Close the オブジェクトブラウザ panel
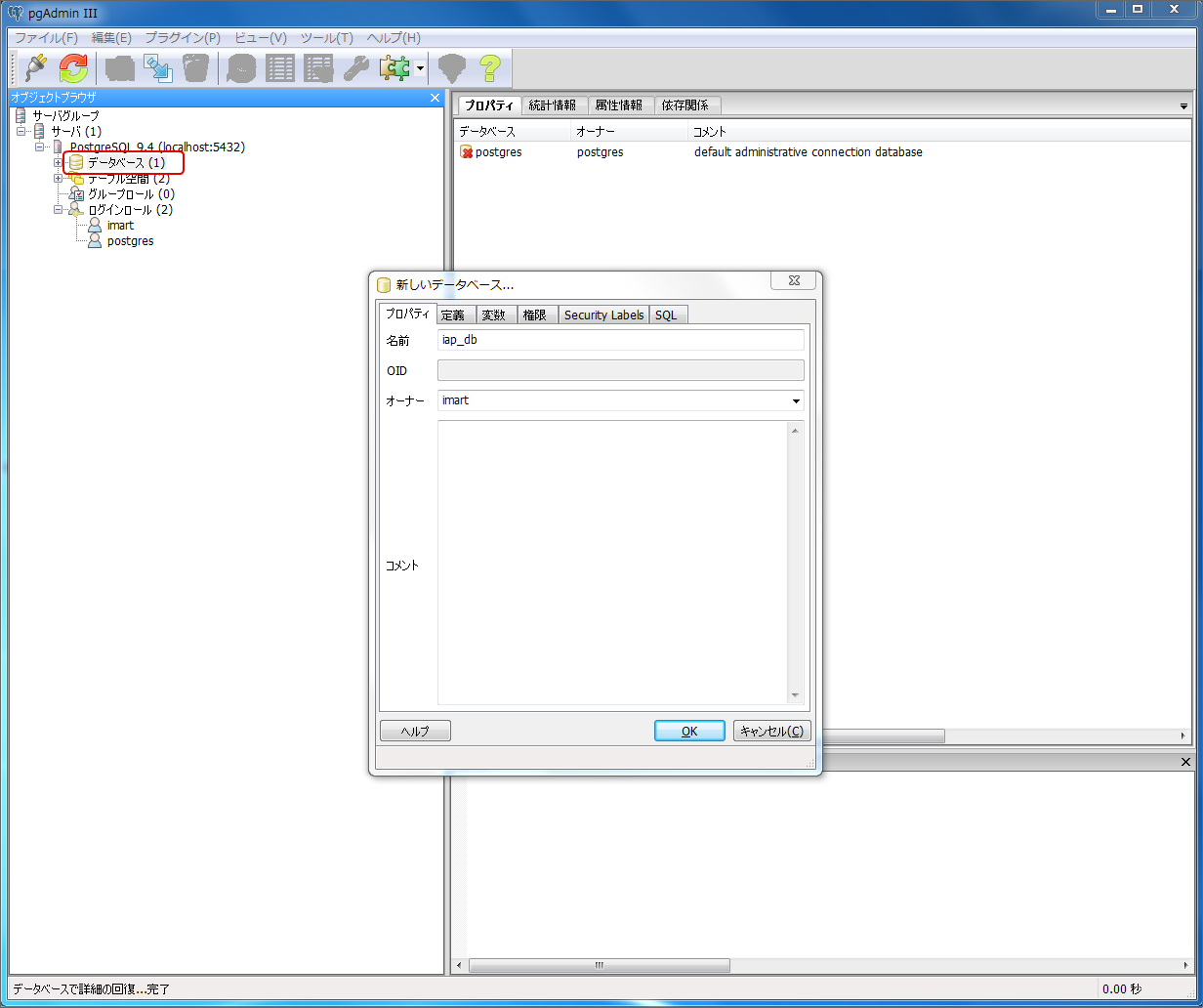 point(436,98)
